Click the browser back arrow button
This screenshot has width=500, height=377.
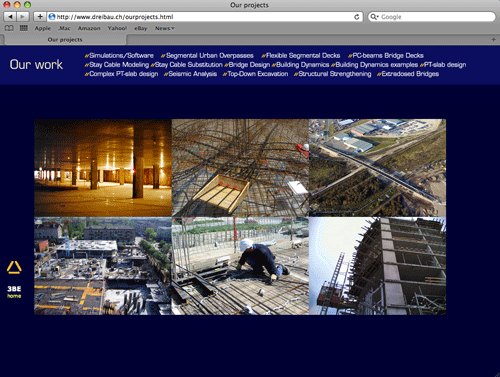click(10, 17)
